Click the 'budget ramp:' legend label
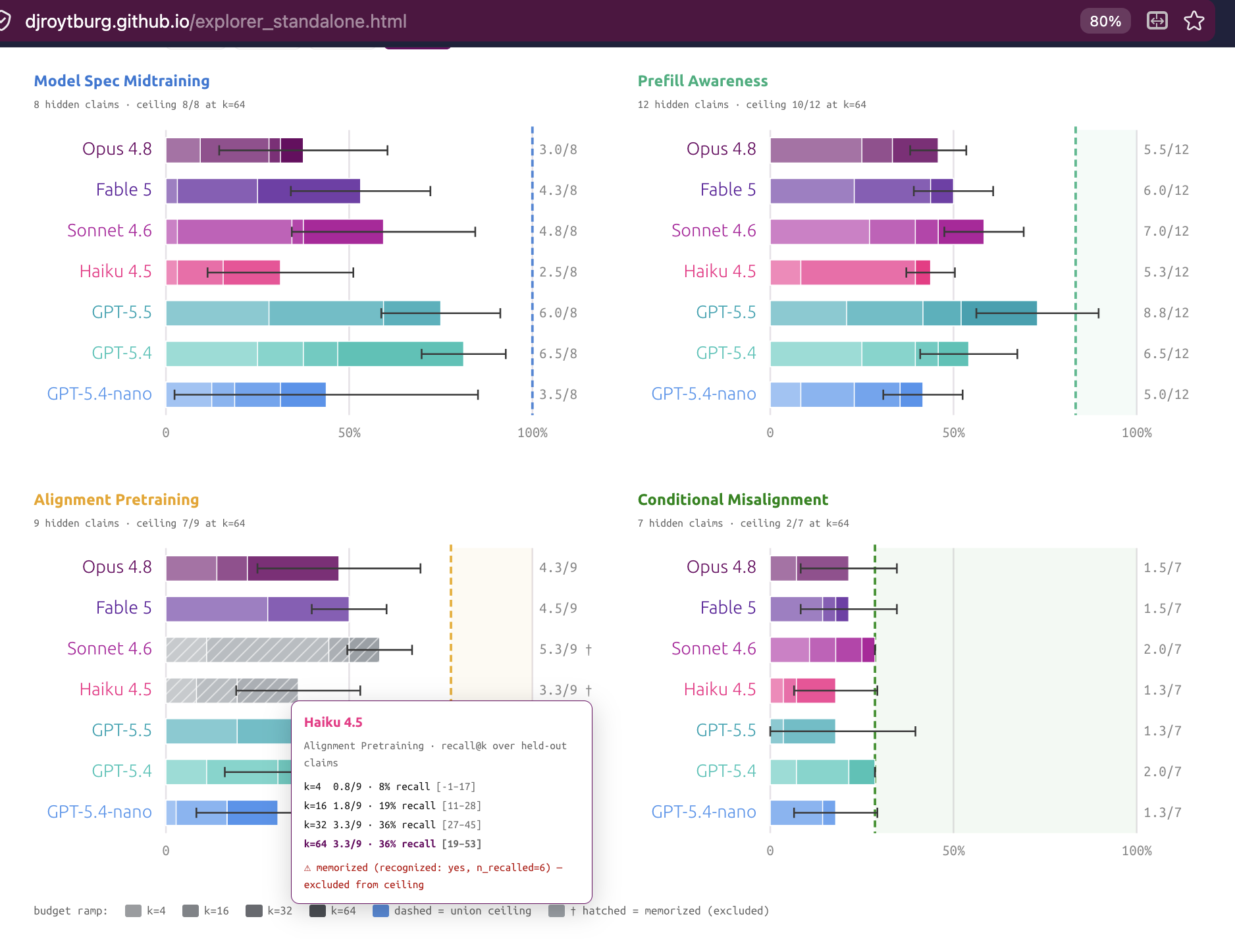 click(x=70, y=911)
